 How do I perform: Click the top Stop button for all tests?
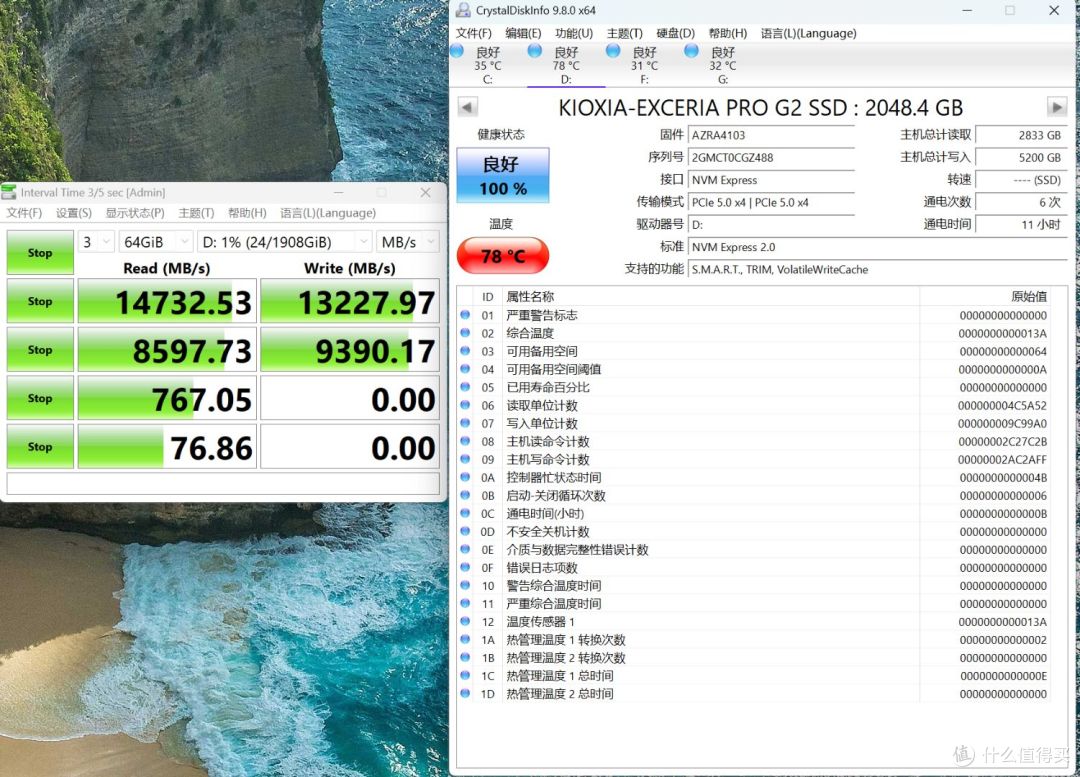pos(40,253)
